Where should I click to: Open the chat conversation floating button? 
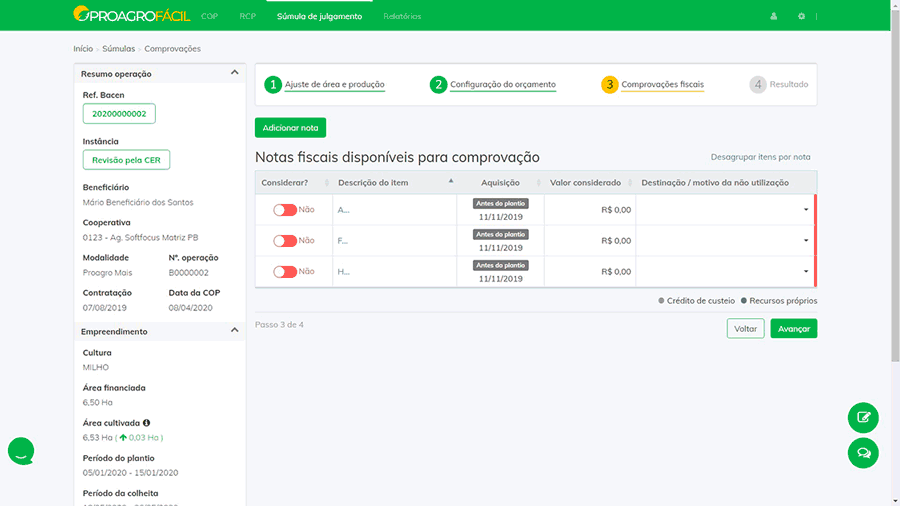[x=863, y=453]
